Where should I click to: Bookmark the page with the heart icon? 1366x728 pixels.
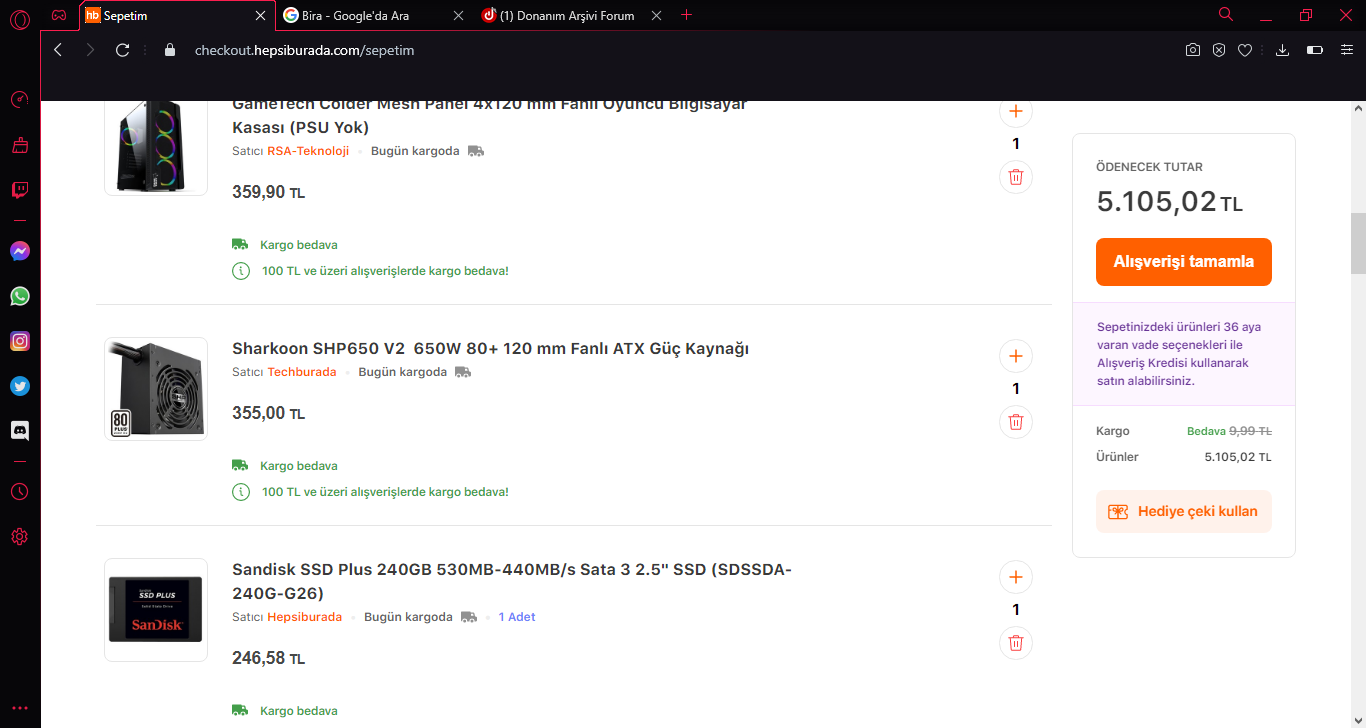(1245, 50)
